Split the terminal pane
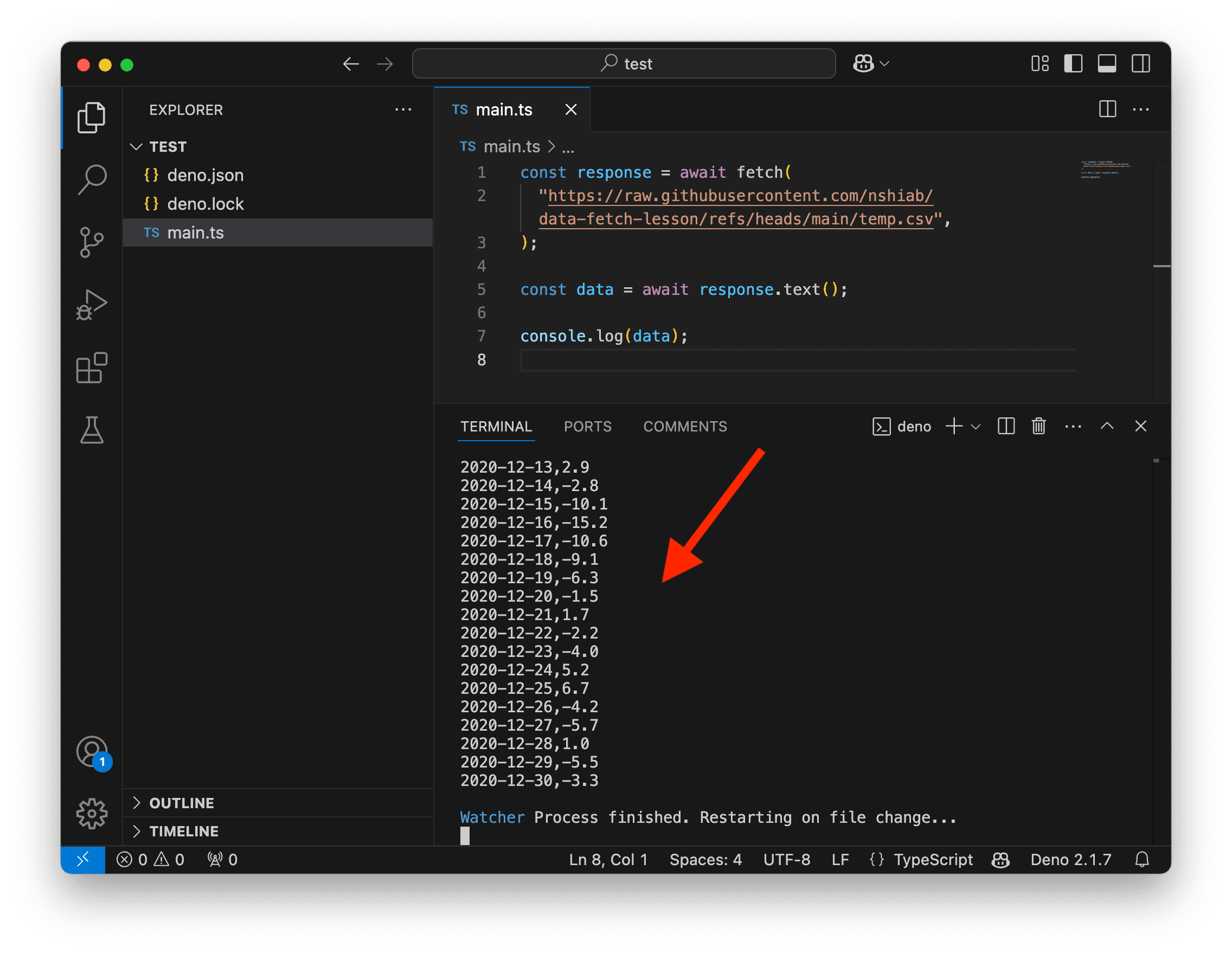This screenshot has height=954, width=1232. (x=1006, y=426)
